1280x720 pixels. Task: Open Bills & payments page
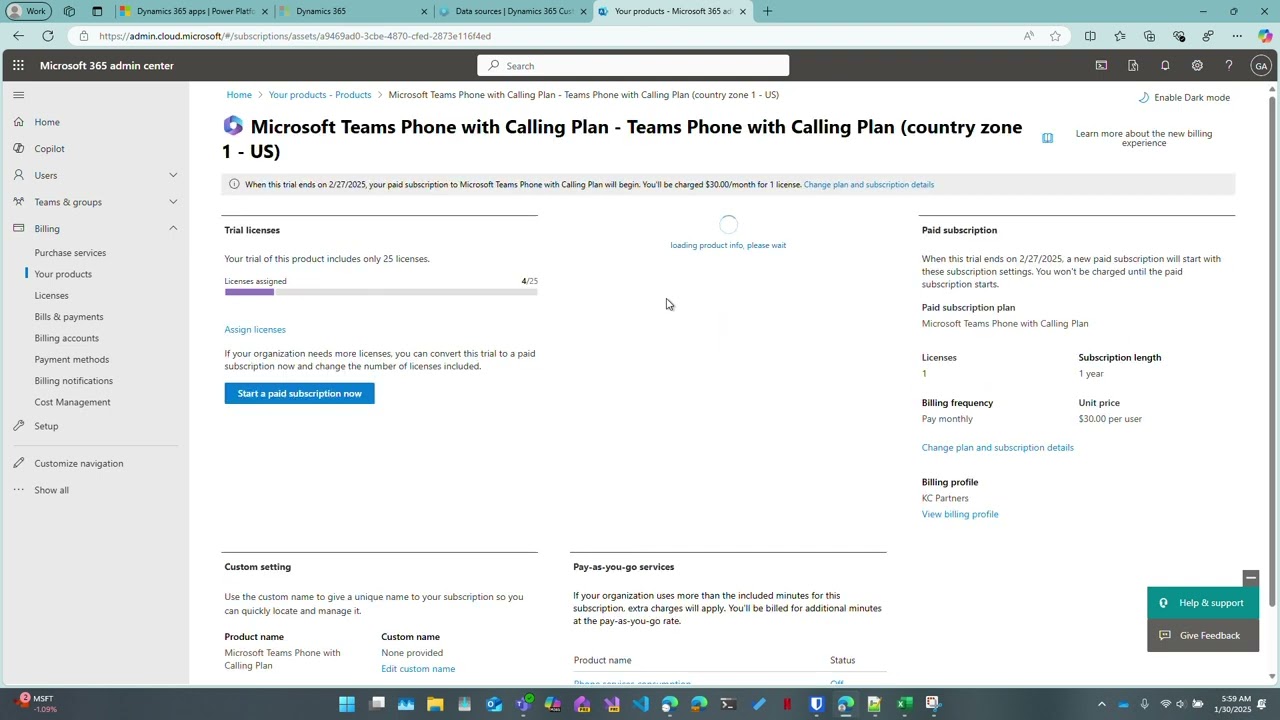tap(69, 317)
